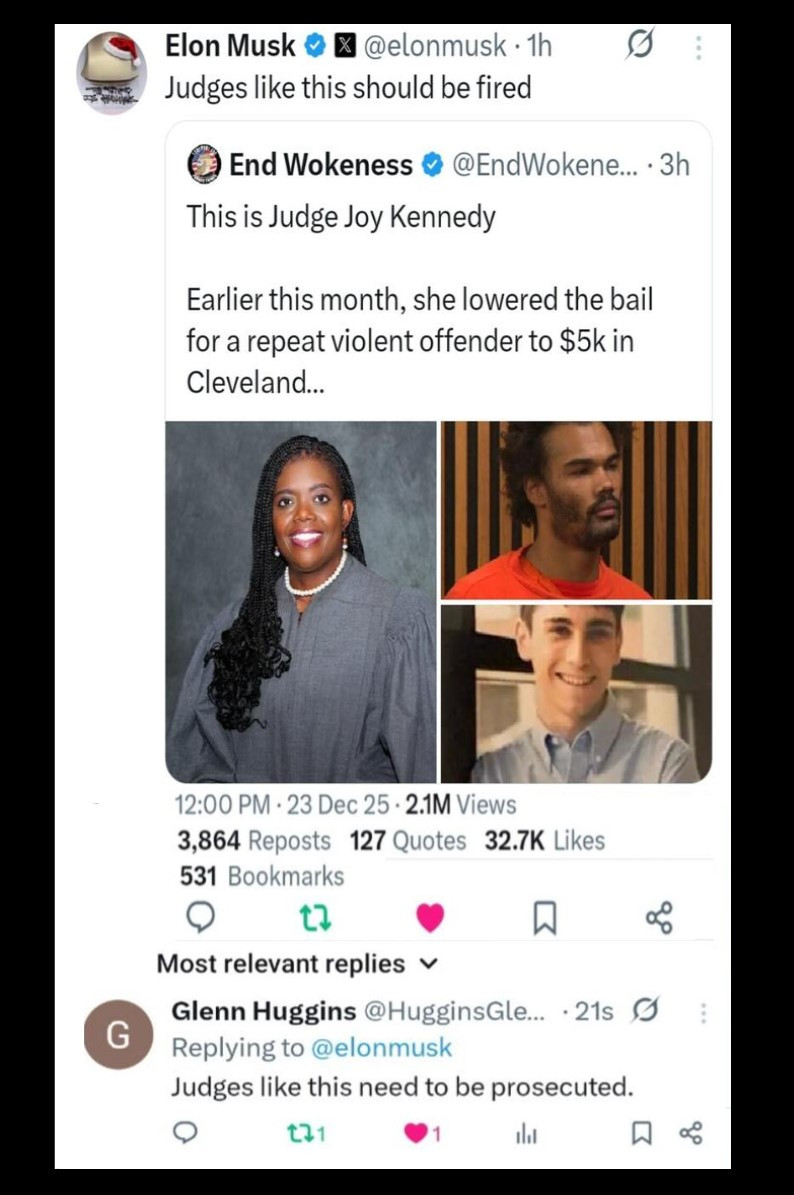Image resolution: width=794 pixels, height=1195 pixels.
Task: Open three-dot menu on Elon Musk's post
Action: click(x=698, y=47)
